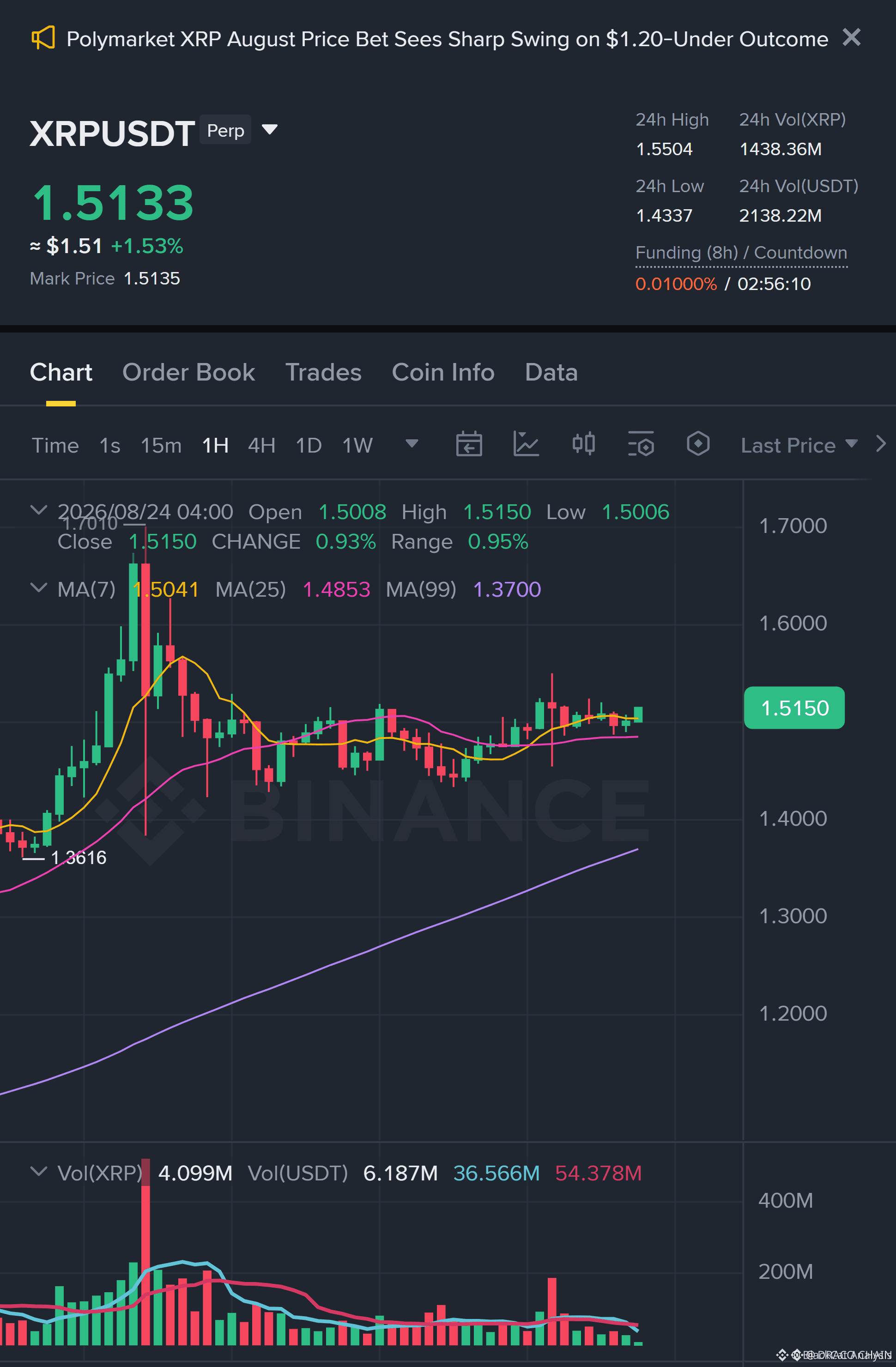Switch to the Order Book tab

pos(188,372)
